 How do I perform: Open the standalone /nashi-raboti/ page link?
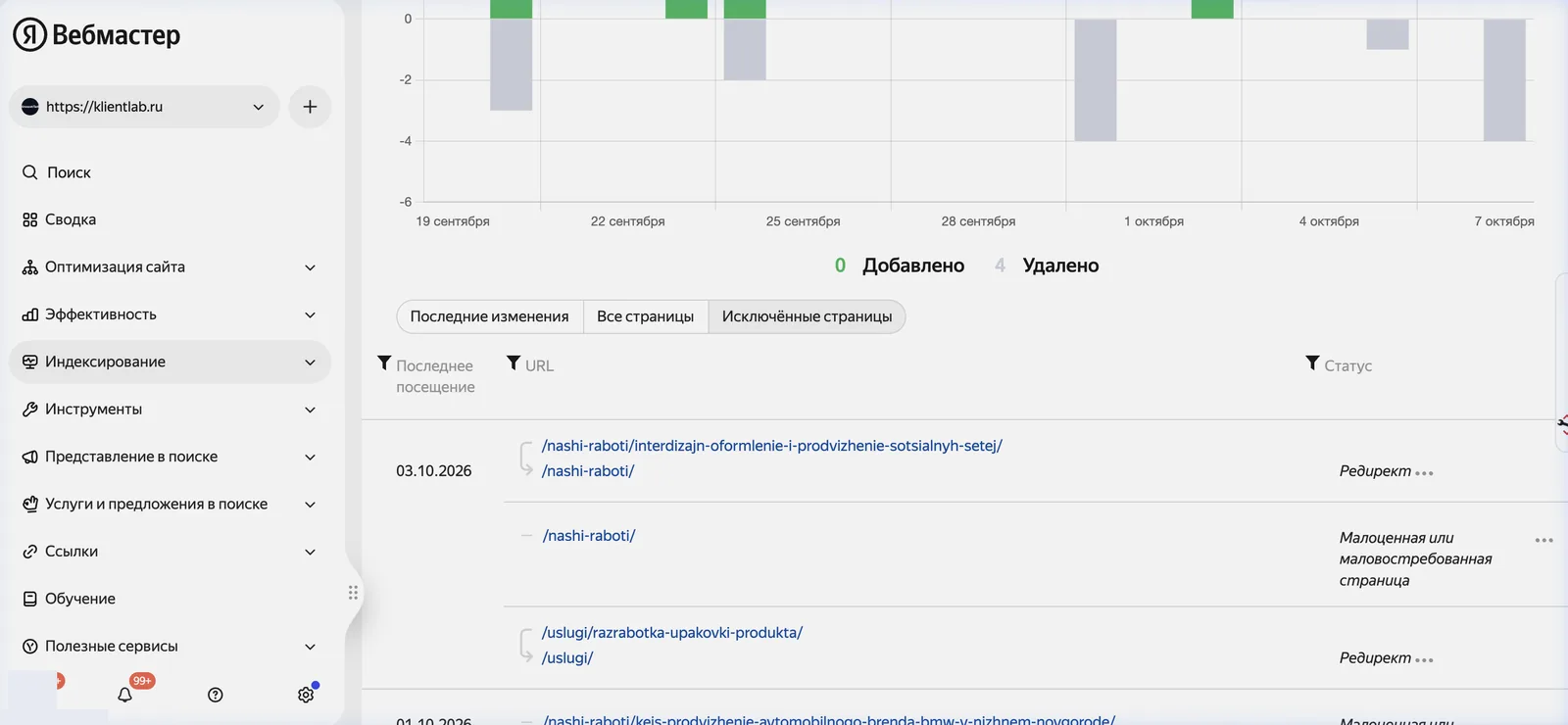point(589,536)
